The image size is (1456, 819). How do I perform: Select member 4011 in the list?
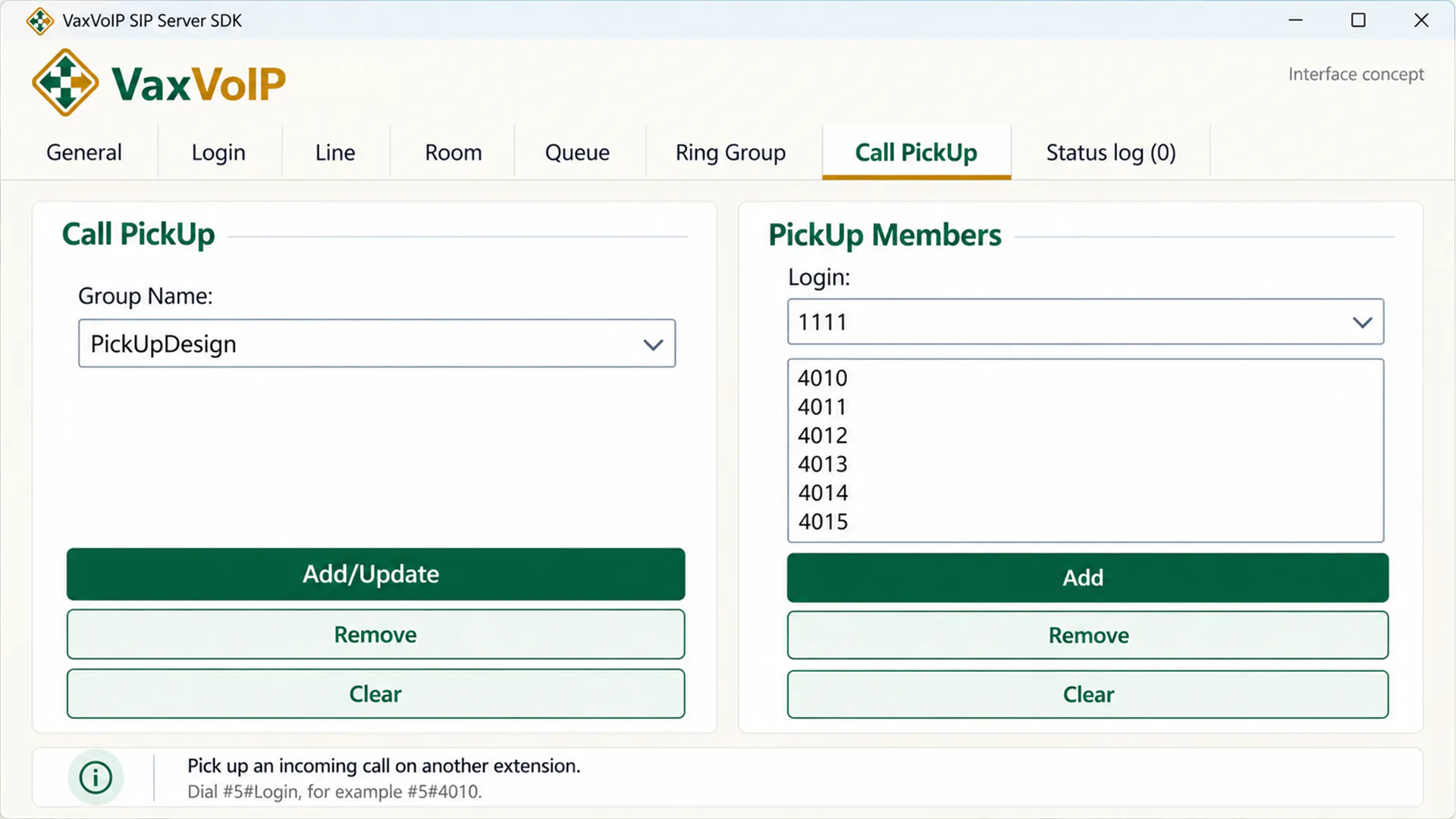click(x=1085, y=406)
